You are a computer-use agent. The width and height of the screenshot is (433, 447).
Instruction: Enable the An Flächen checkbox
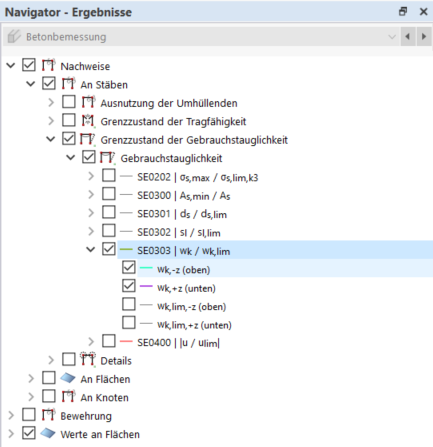(49, 378)
